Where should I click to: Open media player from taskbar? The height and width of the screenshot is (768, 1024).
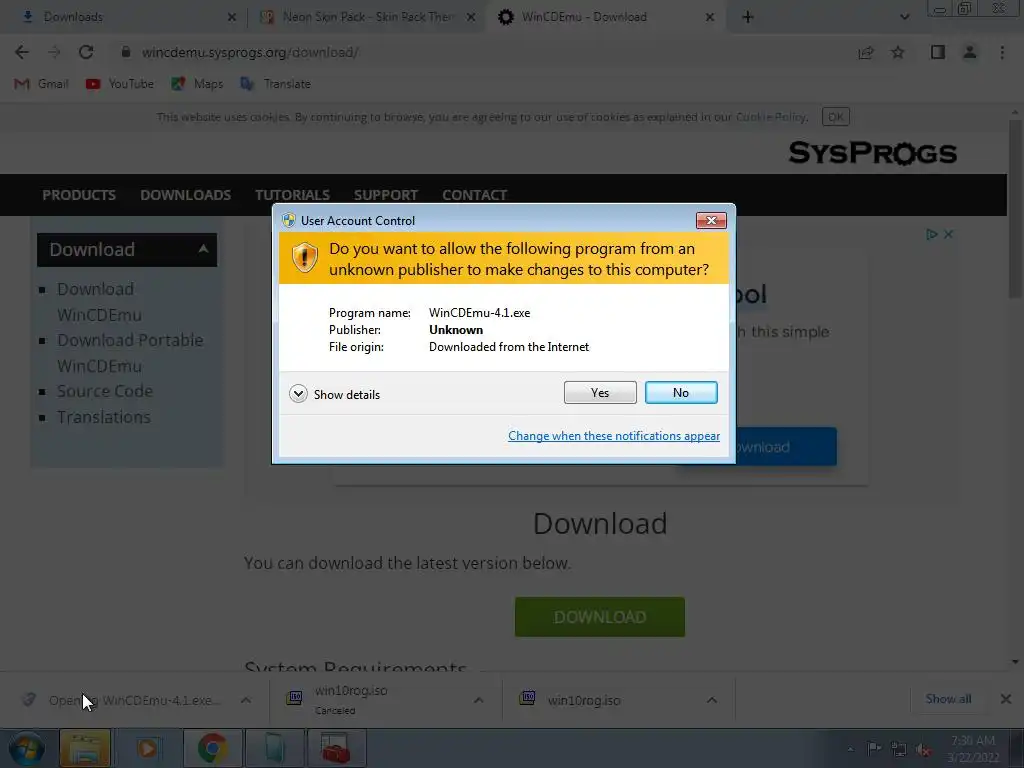[148, 748]
